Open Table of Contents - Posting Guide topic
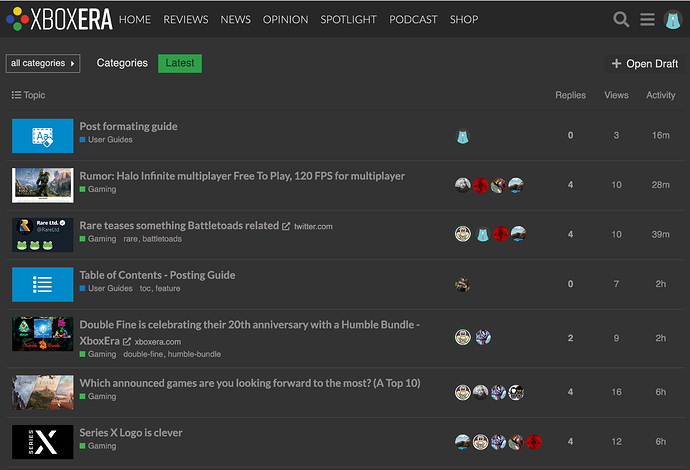 [x=157, y=275]
